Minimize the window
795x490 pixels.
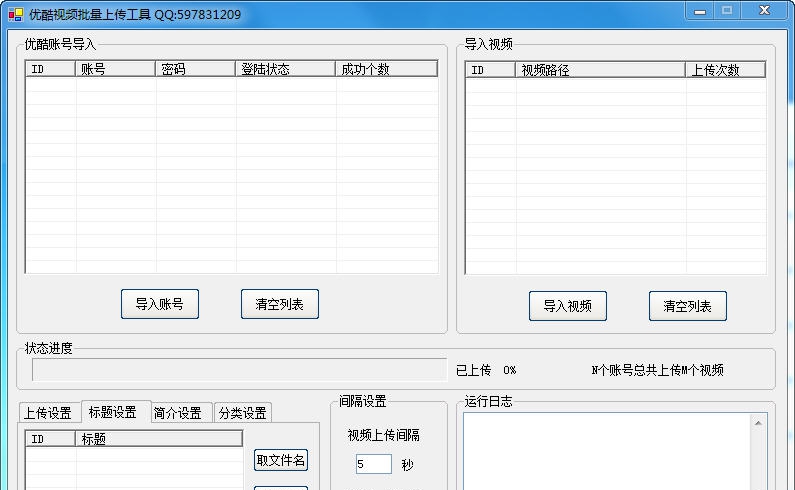[x=700, y=11]
